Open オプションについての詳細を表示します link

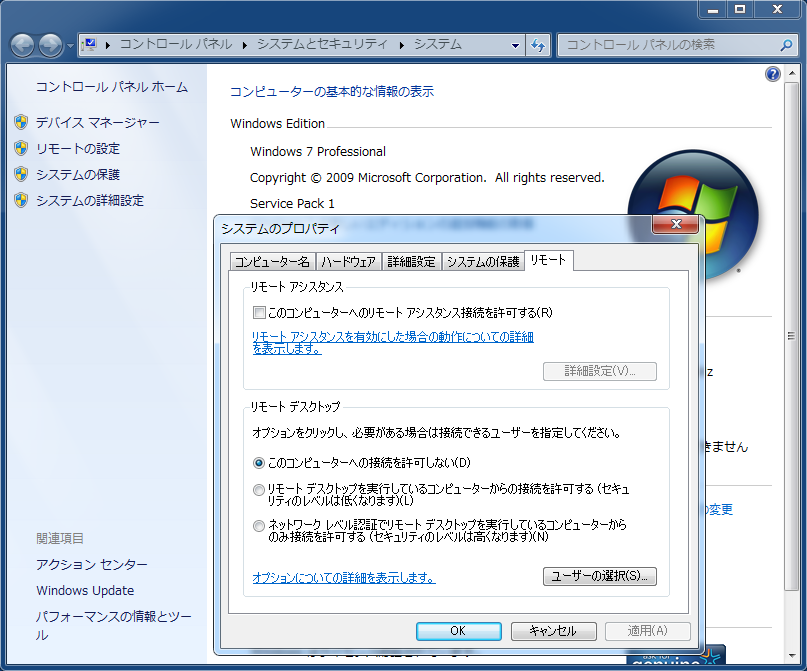tap(344, 578)
